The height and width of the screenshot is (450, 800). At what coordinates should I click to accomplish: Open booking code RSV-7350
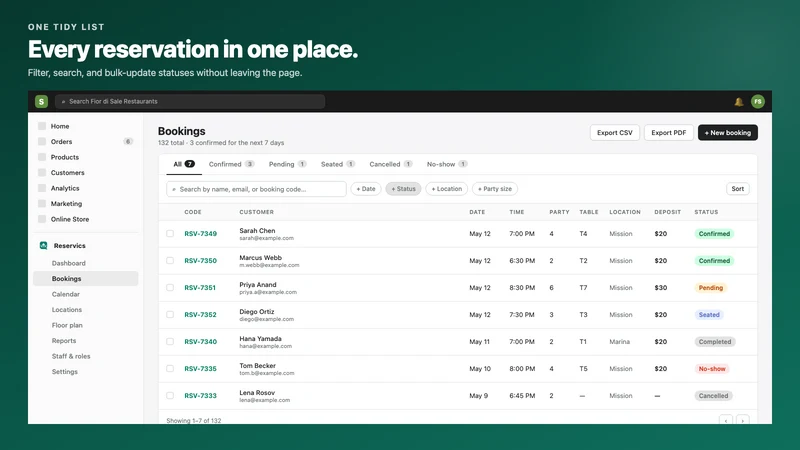point(201,261)
